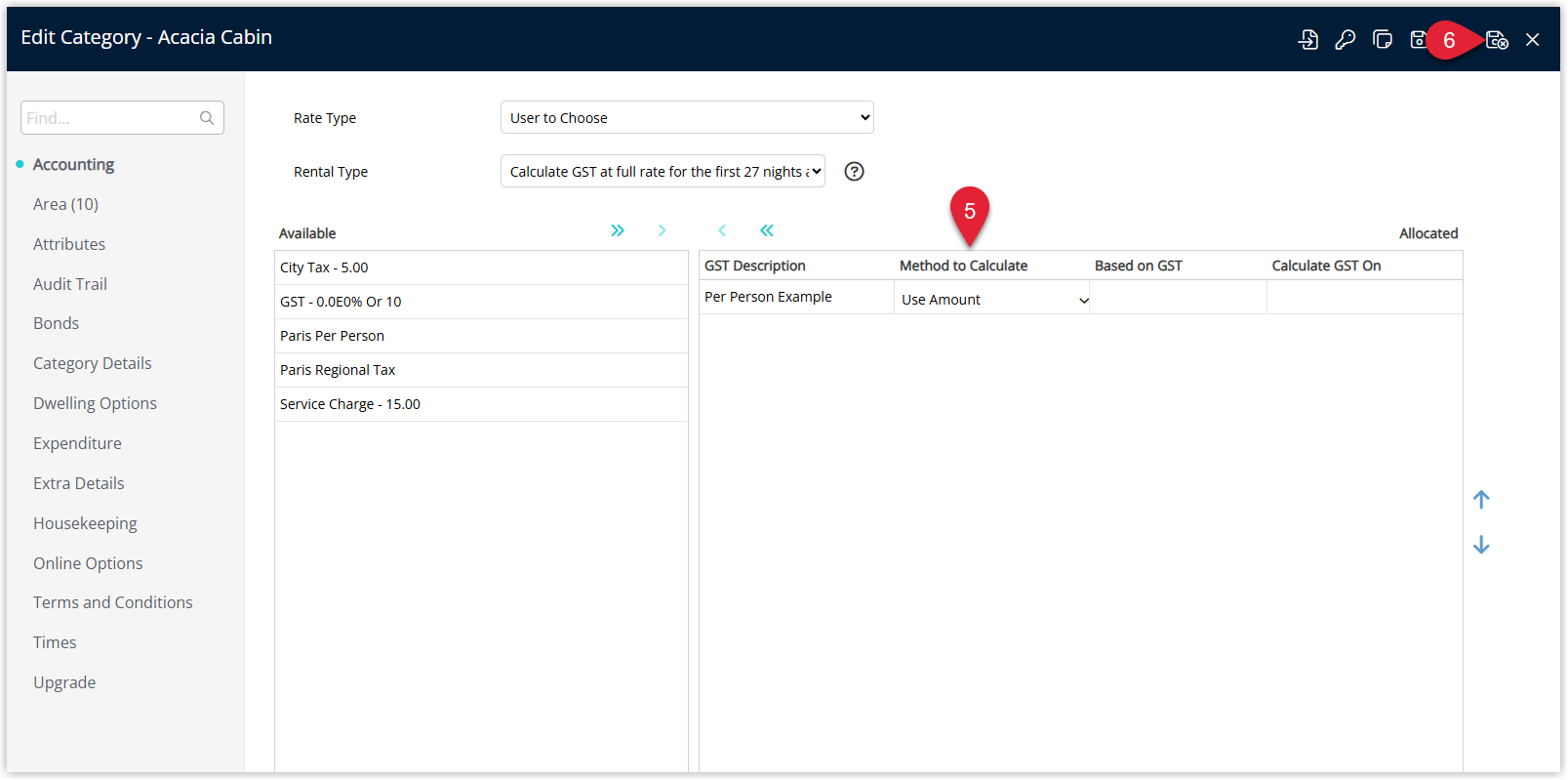This screenshot has width=1568, height=780.
Task: Open the key security icon
Action: (1346, 40)
